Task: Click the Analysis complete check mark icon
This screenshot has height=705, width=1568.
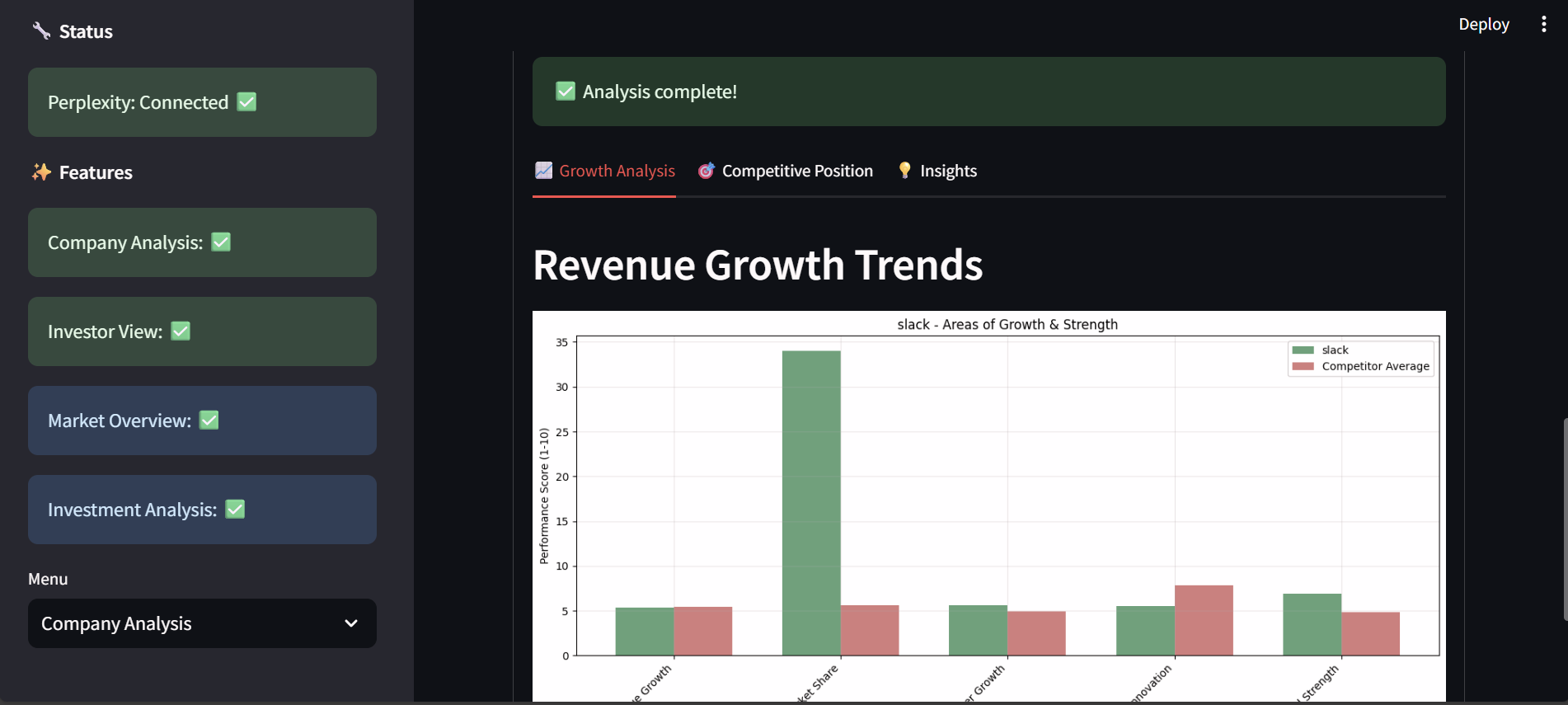Action: (x=566, y=91)
